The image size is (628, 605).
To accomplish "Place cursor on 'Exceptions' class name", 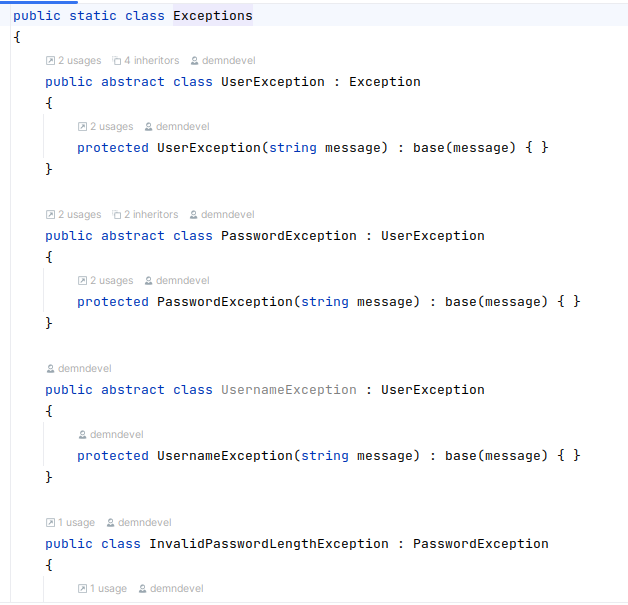I will (x=213, y=16).
